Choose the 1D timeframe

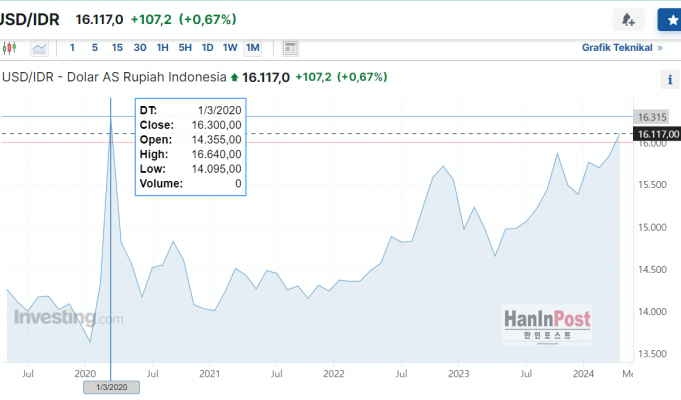(207, 47)
